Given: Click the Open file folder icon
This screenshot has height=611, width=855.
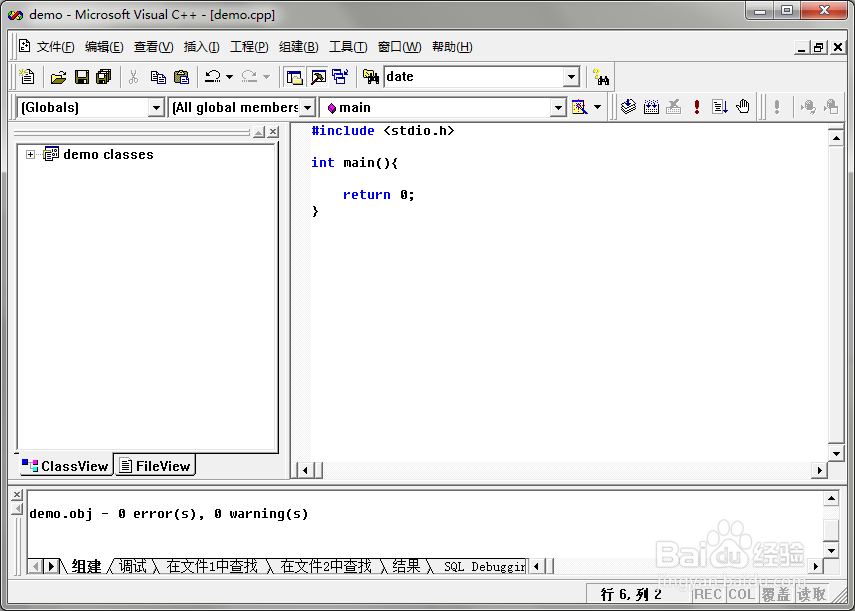Looking at the screenshot, I should (x=58, y=77).
